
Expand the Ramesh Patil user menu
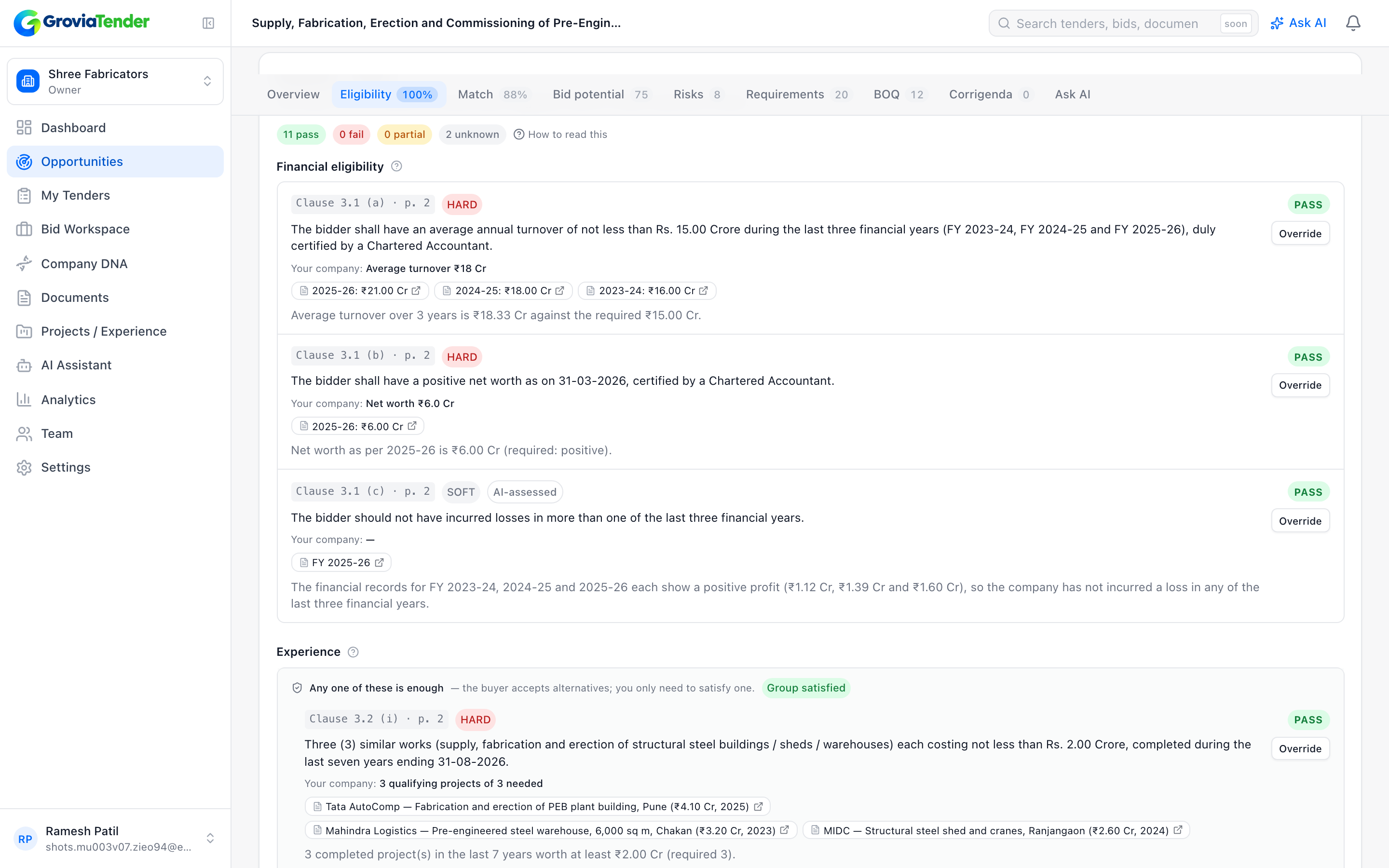(x=115, y=838)
